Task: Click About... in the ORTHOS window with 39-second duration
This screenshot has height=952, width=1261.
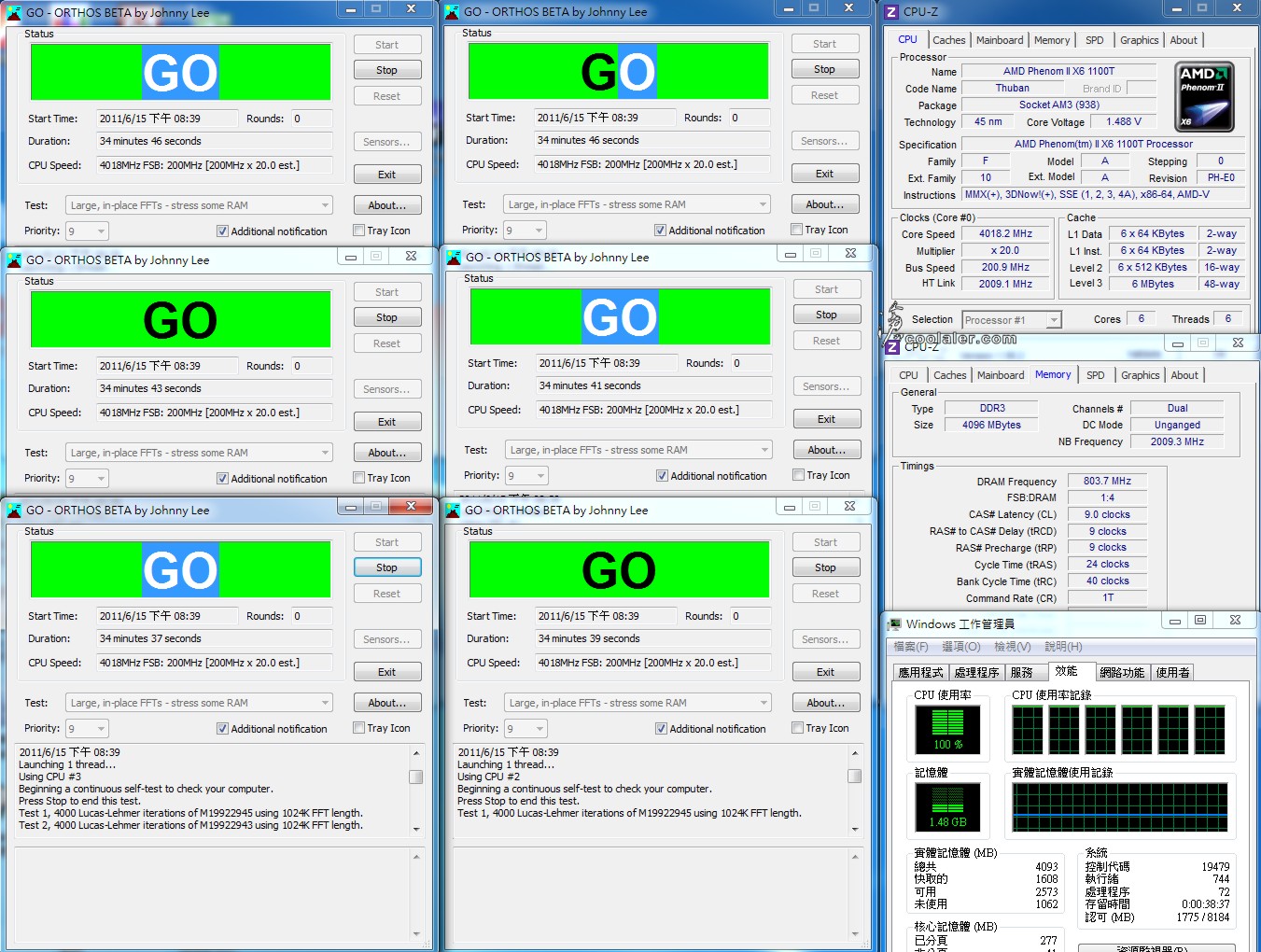Action: click(826, 703)
